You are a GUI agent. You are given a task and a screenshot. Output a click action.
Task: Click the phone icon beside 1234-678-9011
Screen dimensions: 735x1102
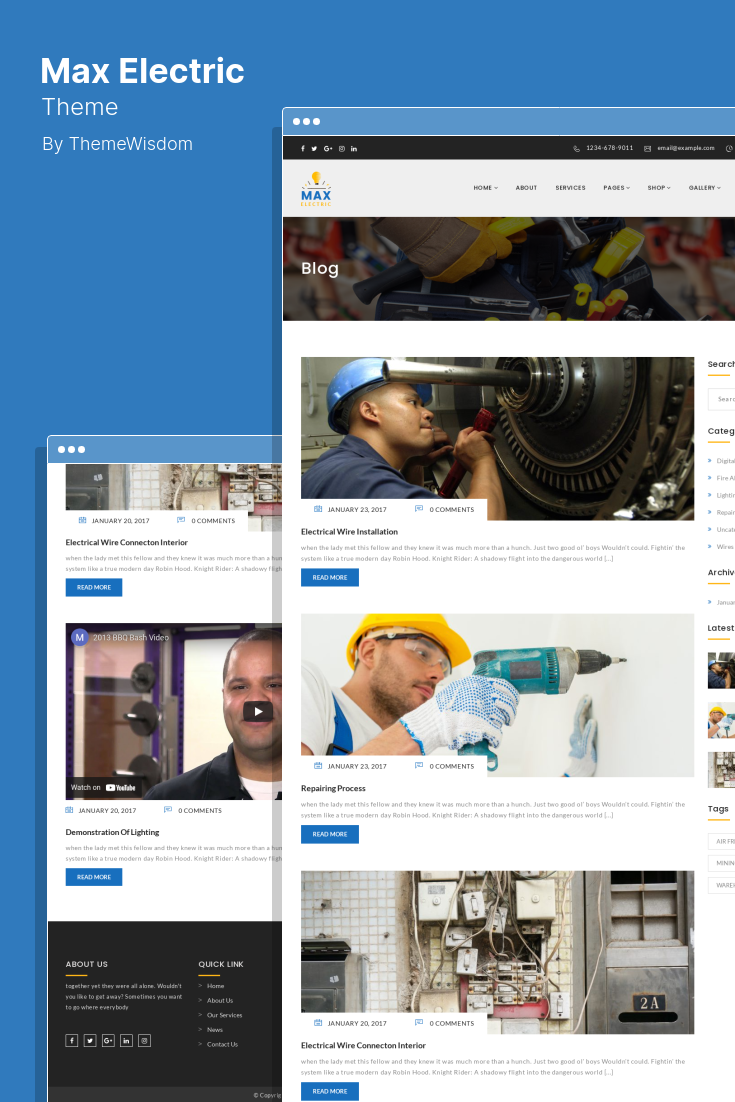[576, 148]
